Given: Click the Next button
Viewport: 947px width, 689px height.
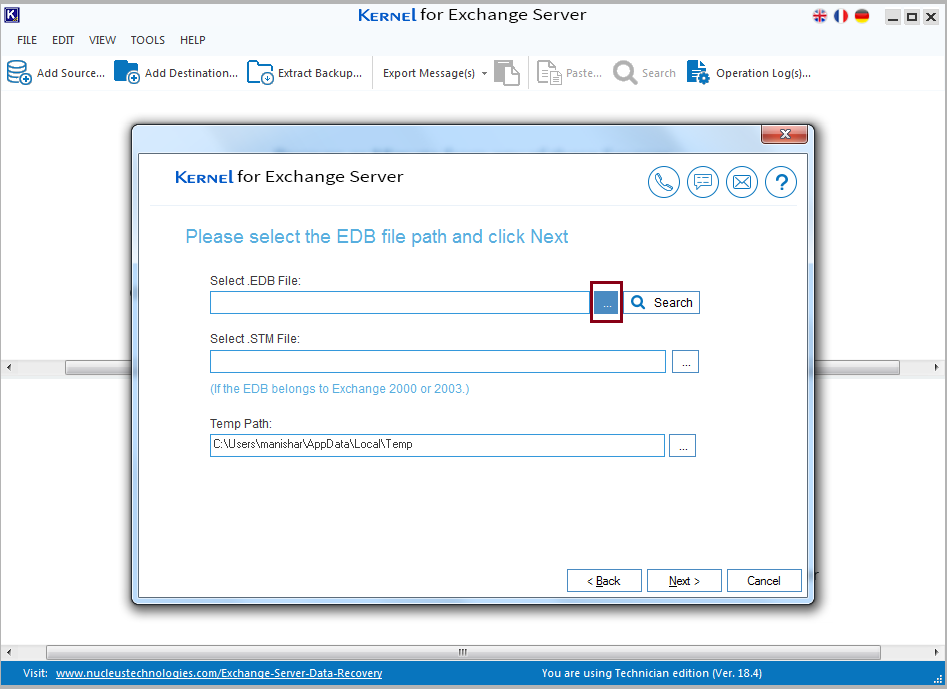Looking at the screenshot, I should [x=684, y=581].
